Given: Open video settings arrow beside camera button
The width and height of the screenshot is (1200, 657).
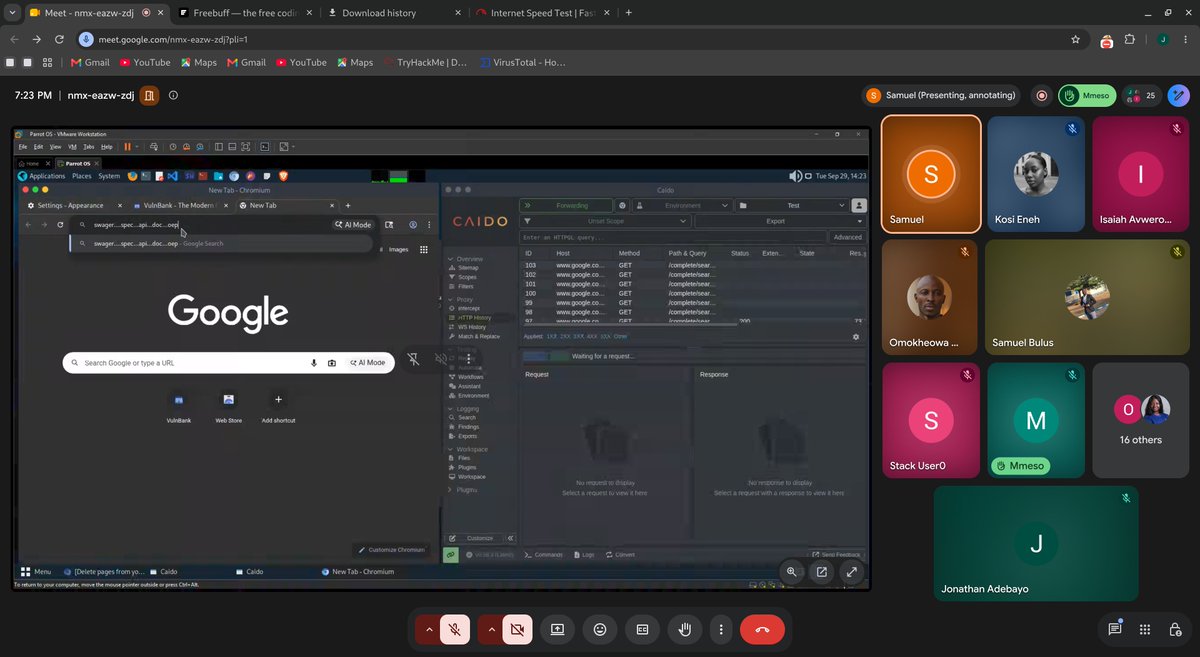Looking at the screenshot, I should [490, 629].
